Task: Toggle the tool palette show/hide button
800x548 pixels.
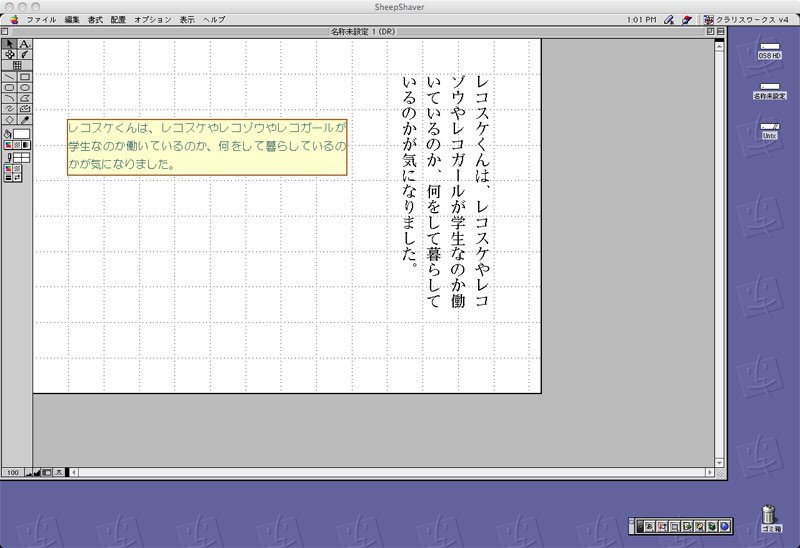Action: tap(46, 472)
